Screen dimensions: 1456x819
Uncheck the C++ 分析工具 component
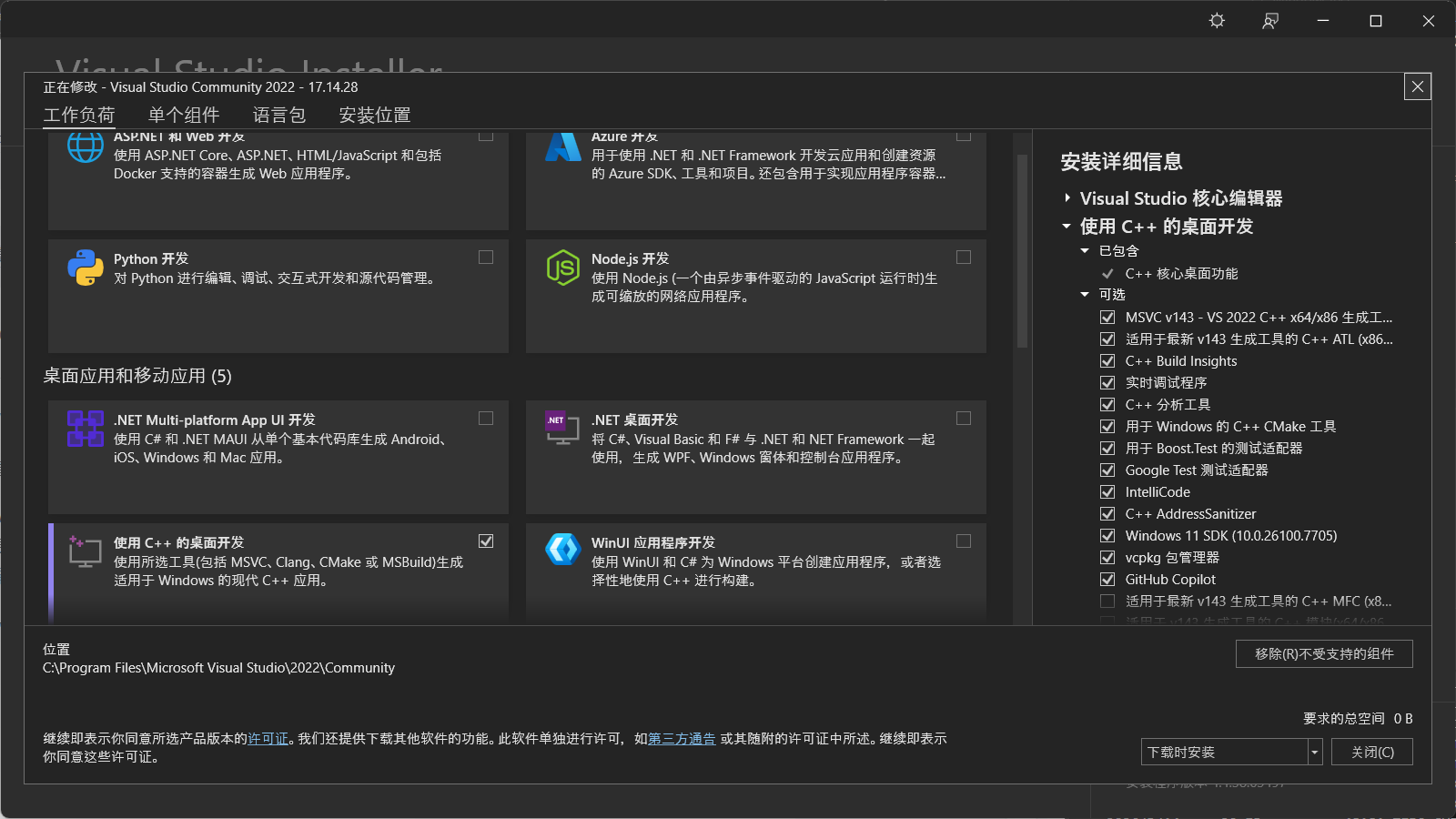(1107, 405)
